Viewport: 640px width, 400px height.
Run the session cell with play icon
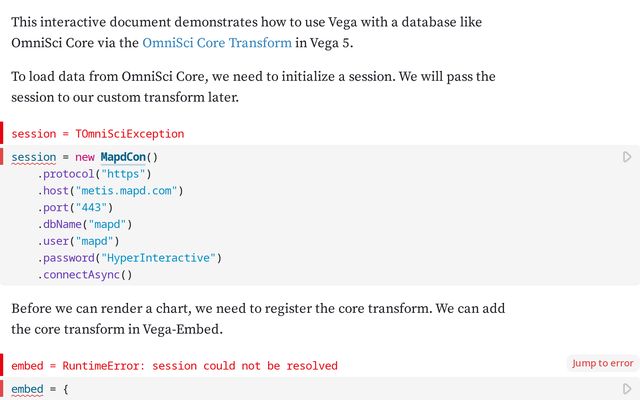point(627,157)
